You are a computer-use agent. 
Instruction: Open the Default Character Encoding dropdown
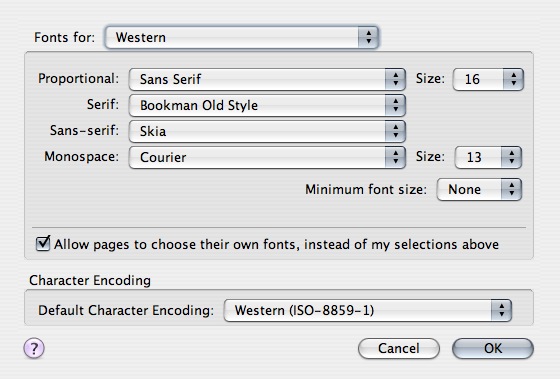tap(368, 310)
